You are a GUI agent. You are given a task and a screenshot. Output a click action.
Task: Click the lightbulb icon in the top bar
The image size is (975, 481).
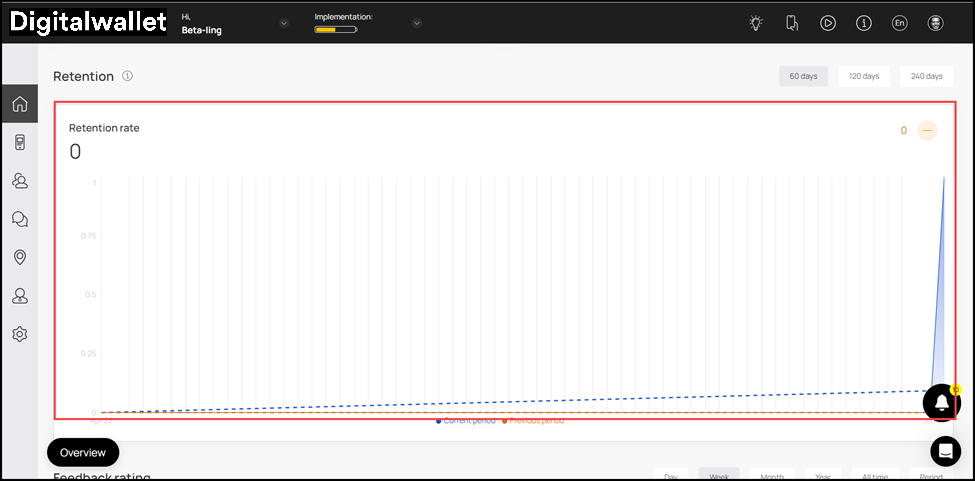[x=756, y=23]
